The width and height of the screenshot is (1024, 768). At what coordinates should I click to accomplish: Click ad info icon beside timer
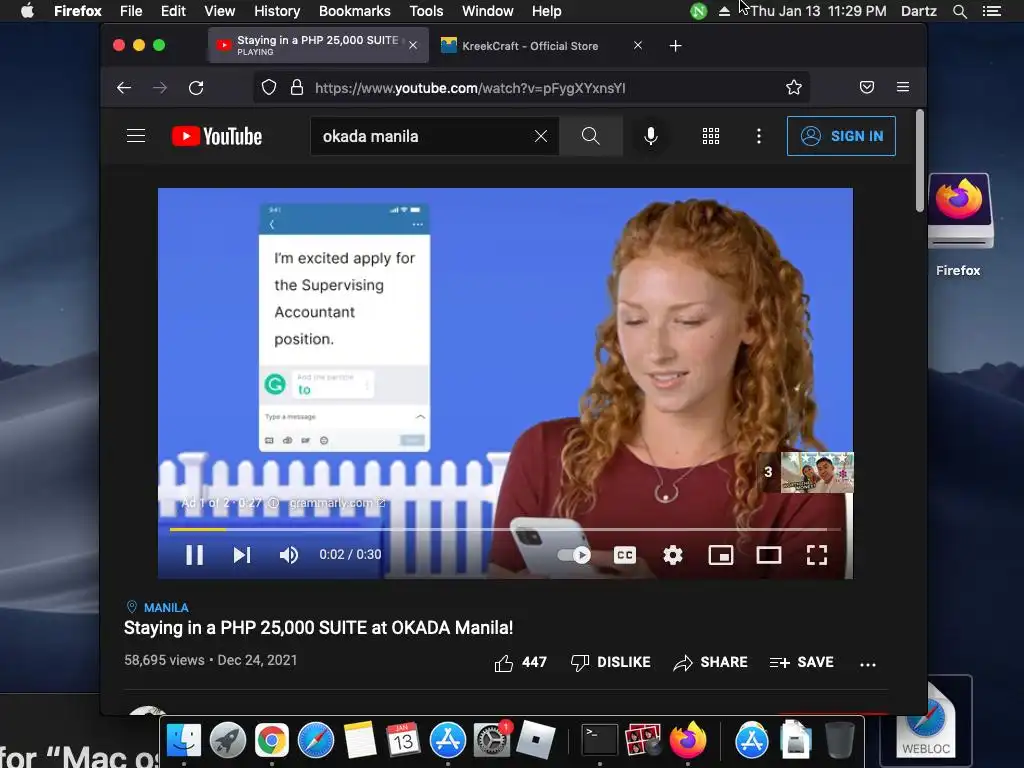coord(274,503)
